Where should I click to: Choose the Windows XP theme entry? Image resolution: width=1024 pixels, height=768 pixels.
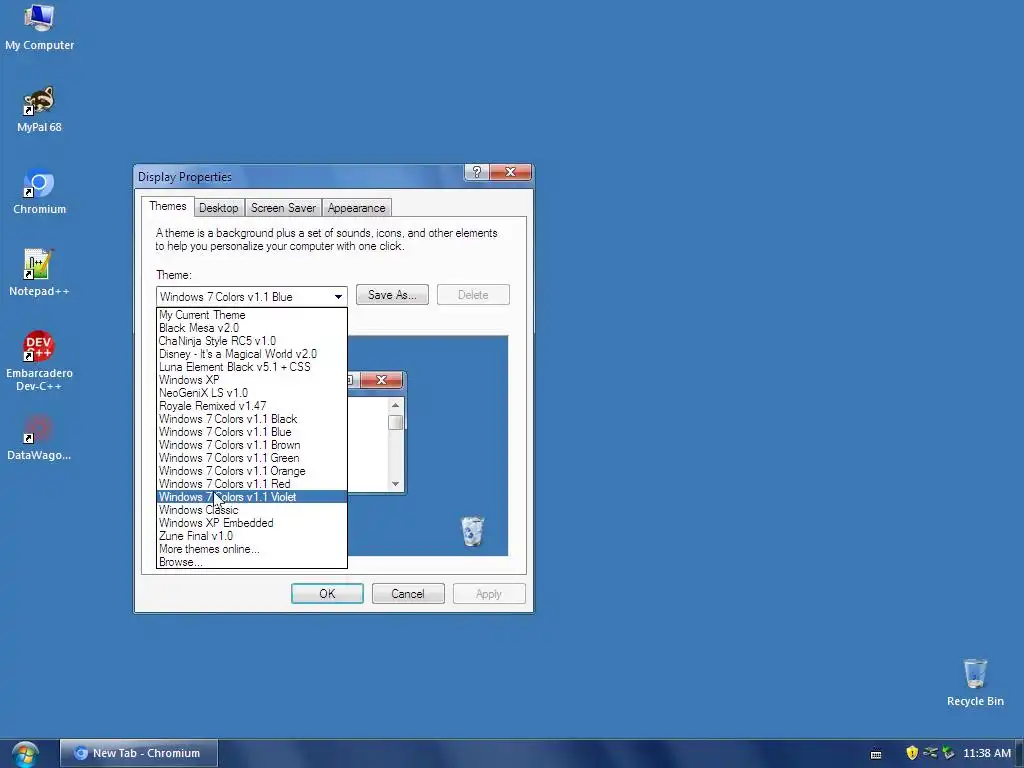coord(251,380)
